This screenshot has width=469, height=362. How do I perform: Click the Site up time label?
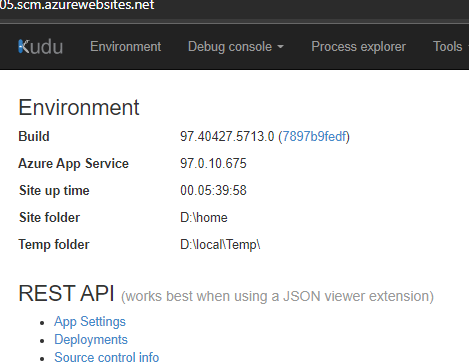click(x=54, y=191)
